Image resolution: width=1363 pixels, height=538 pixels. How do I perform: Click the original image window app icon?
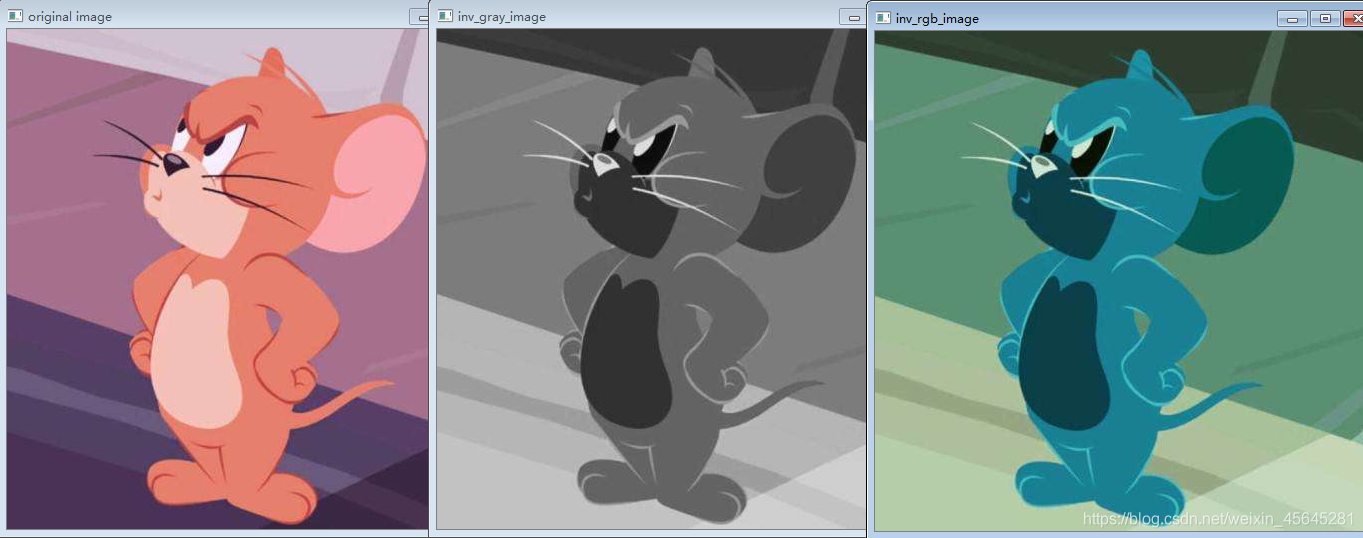[15, 17]
